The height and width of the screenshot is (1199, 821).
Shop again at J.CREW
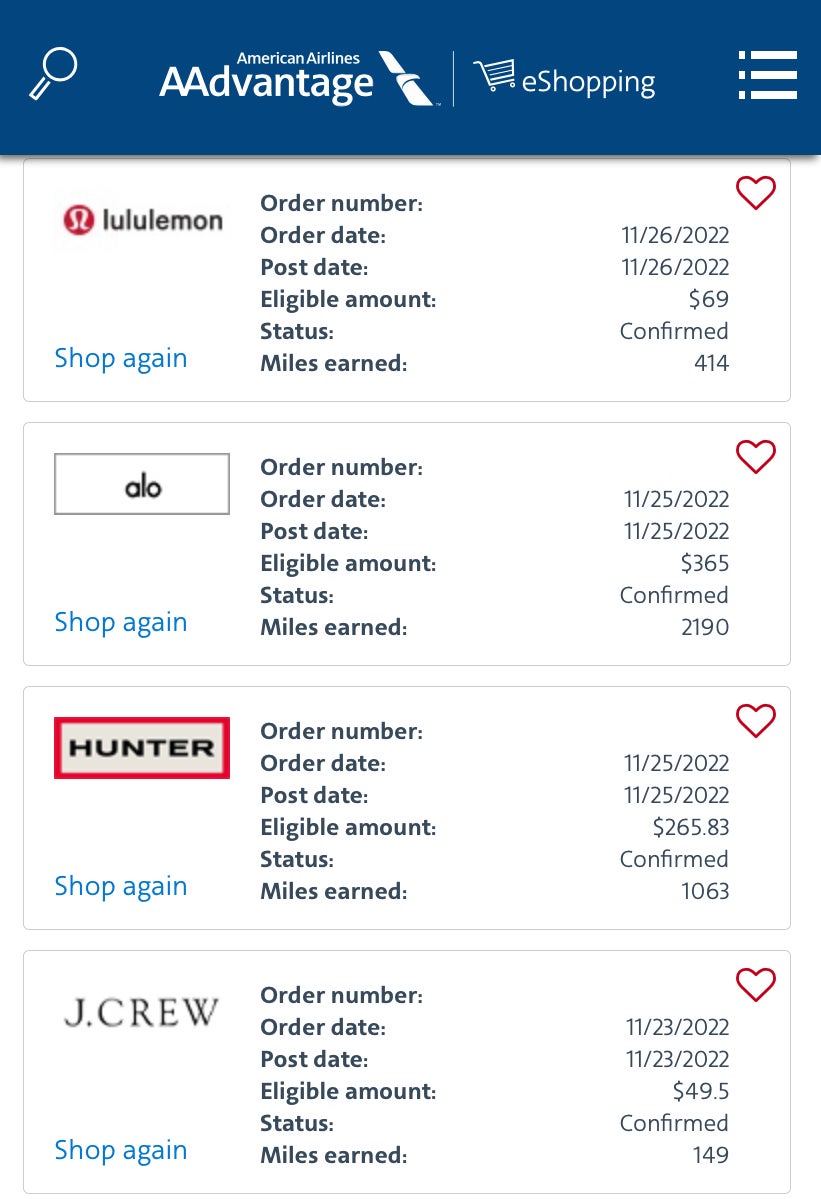pos(120,1150)
